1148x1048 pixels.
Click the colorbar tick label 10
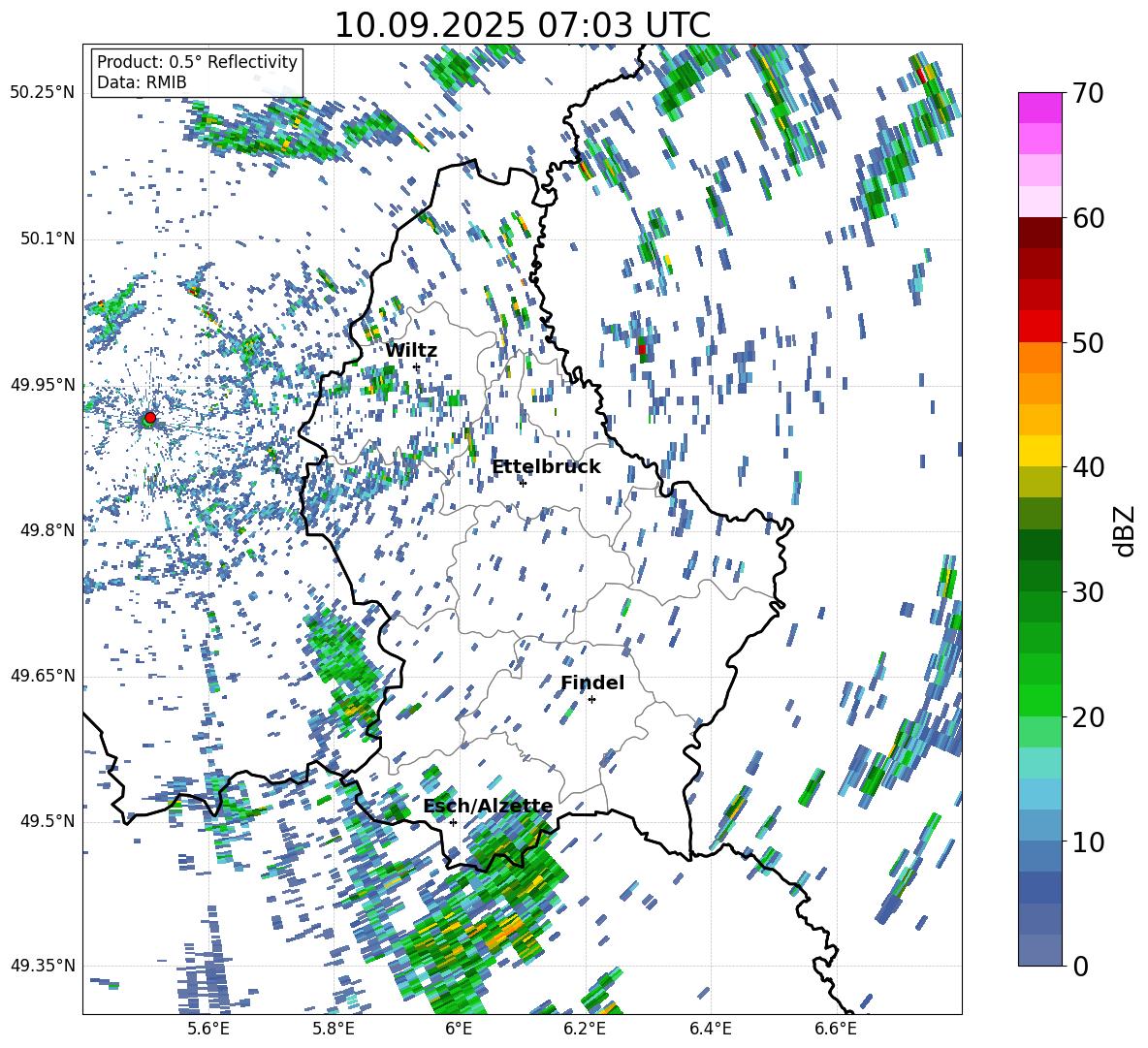pos(1088,842)
